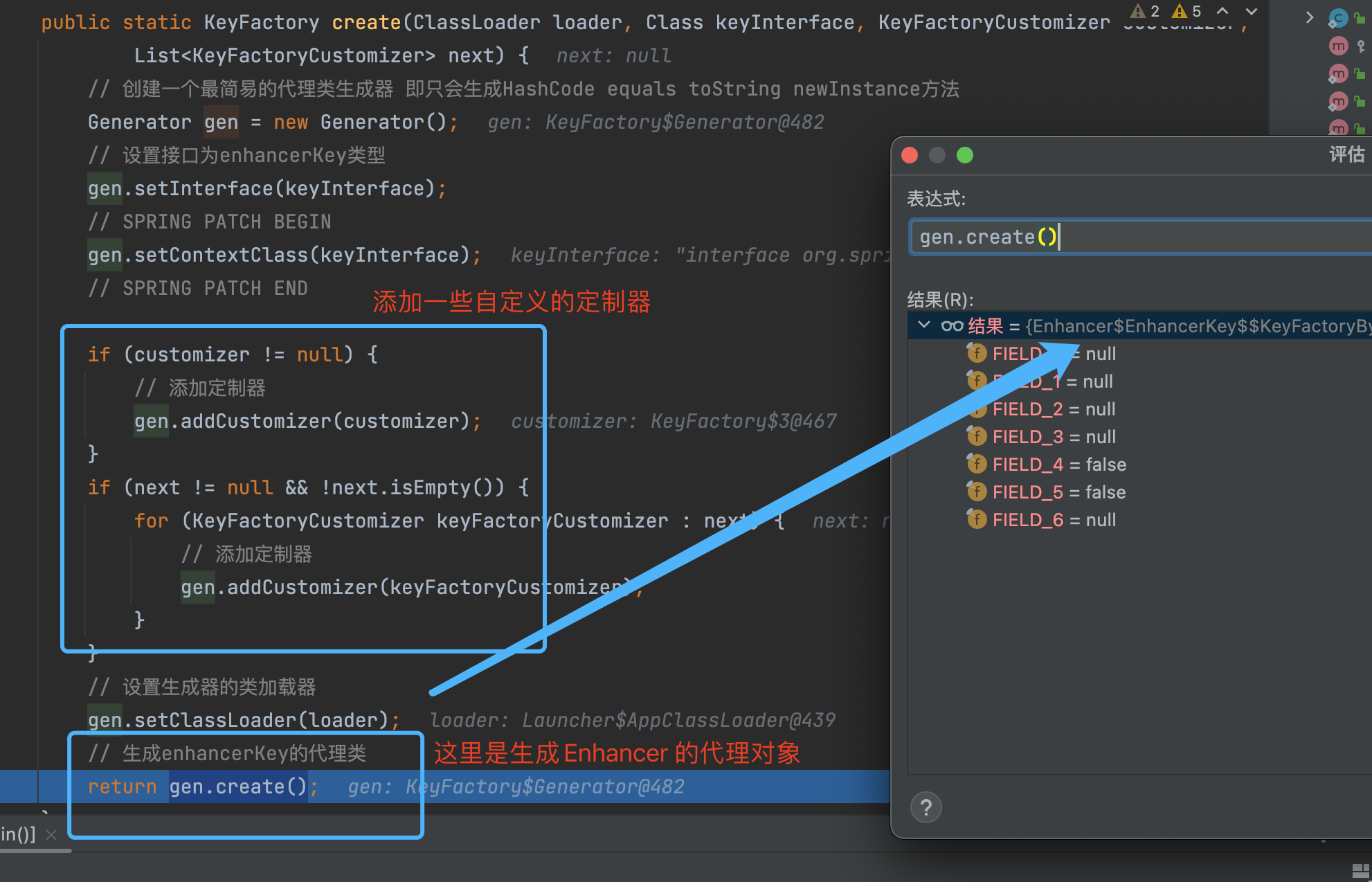
Task: Select the 'FIELD_4 = false' row
Action: tap(1140, 465)
